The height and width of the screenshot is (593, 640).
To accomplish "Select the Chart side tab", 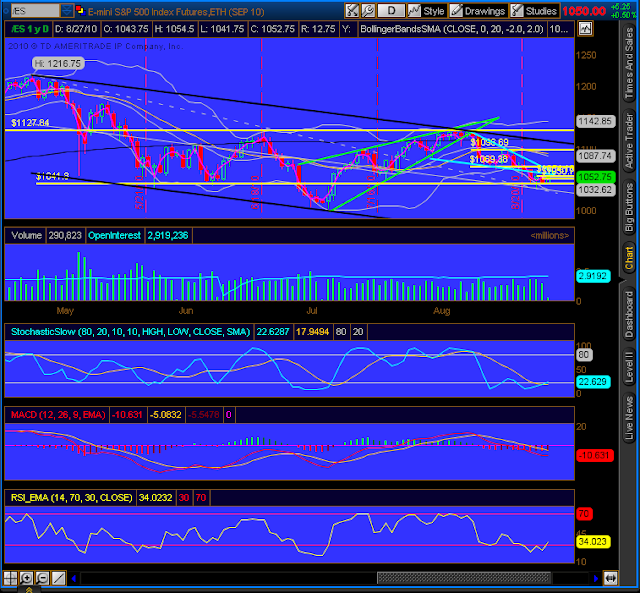I will click(x=629, y=258).
